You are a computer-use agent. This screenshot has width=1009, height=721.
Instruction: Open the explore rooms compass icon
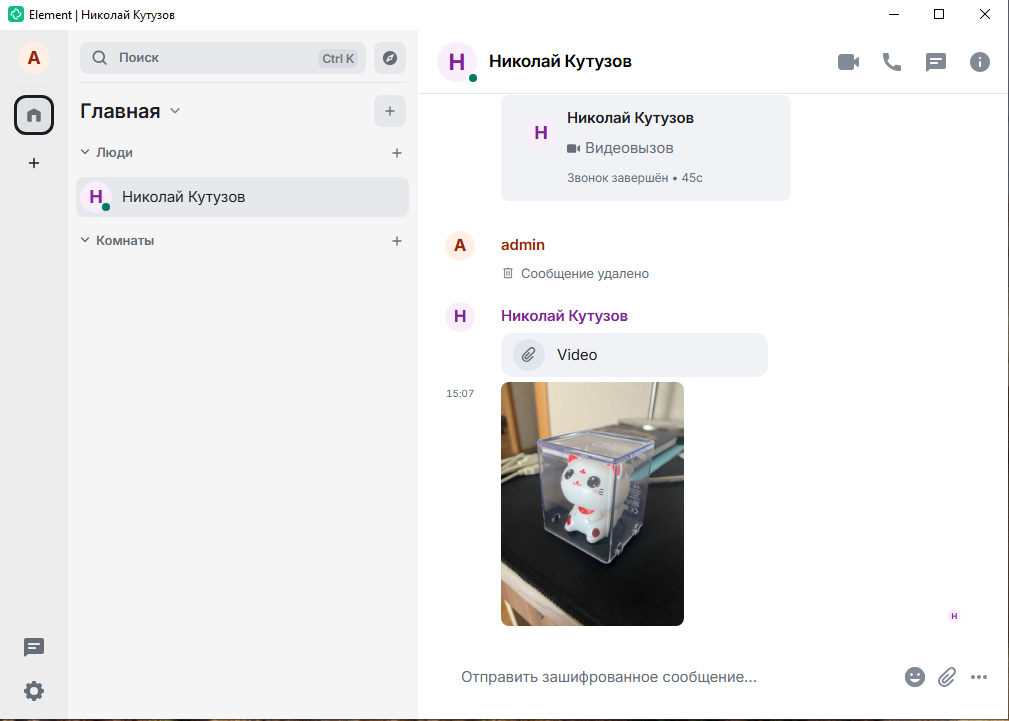tap(390, 58)
